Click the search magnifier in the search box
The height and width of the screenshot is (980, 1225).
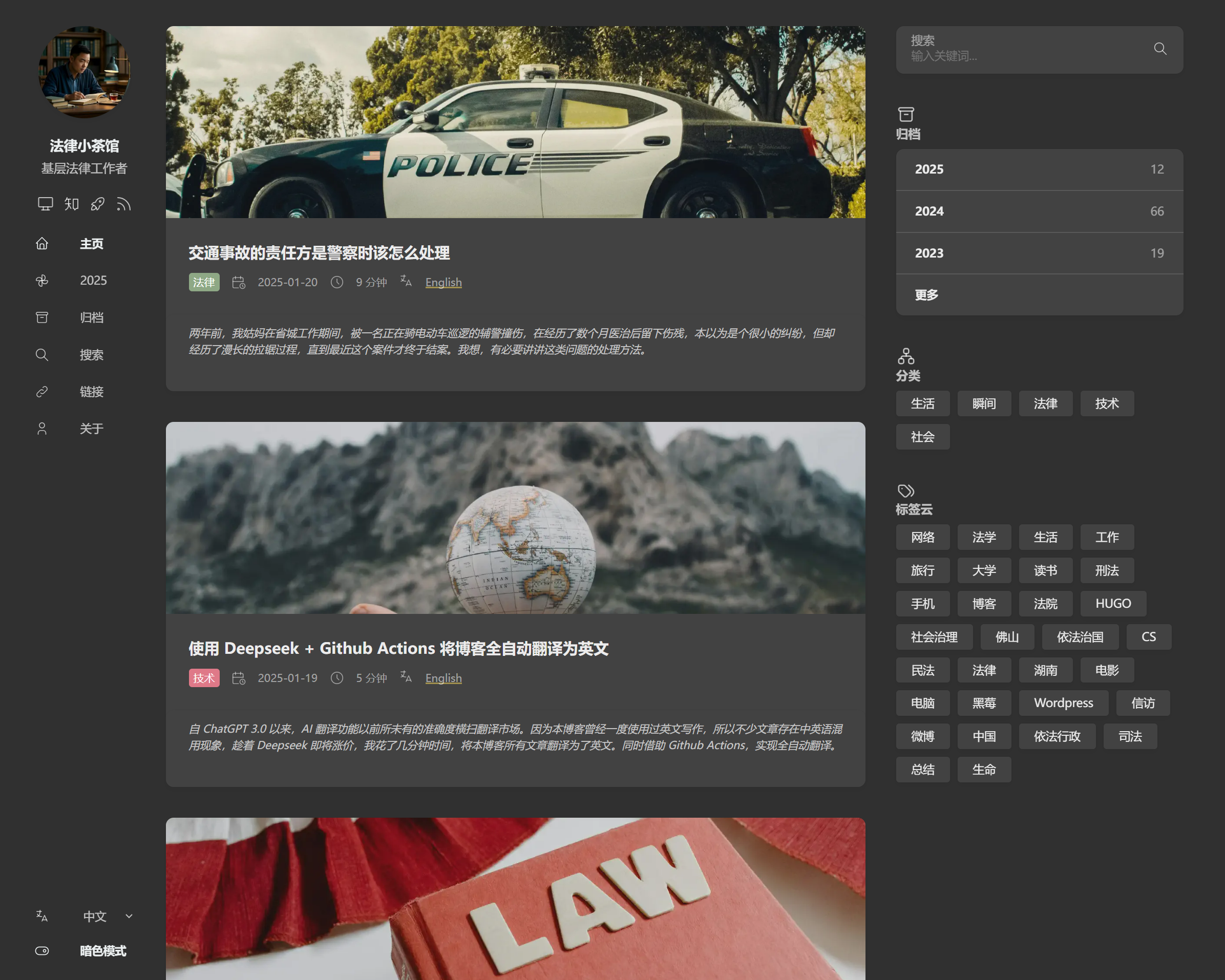pyautogui.click(x=1160, y=49)
